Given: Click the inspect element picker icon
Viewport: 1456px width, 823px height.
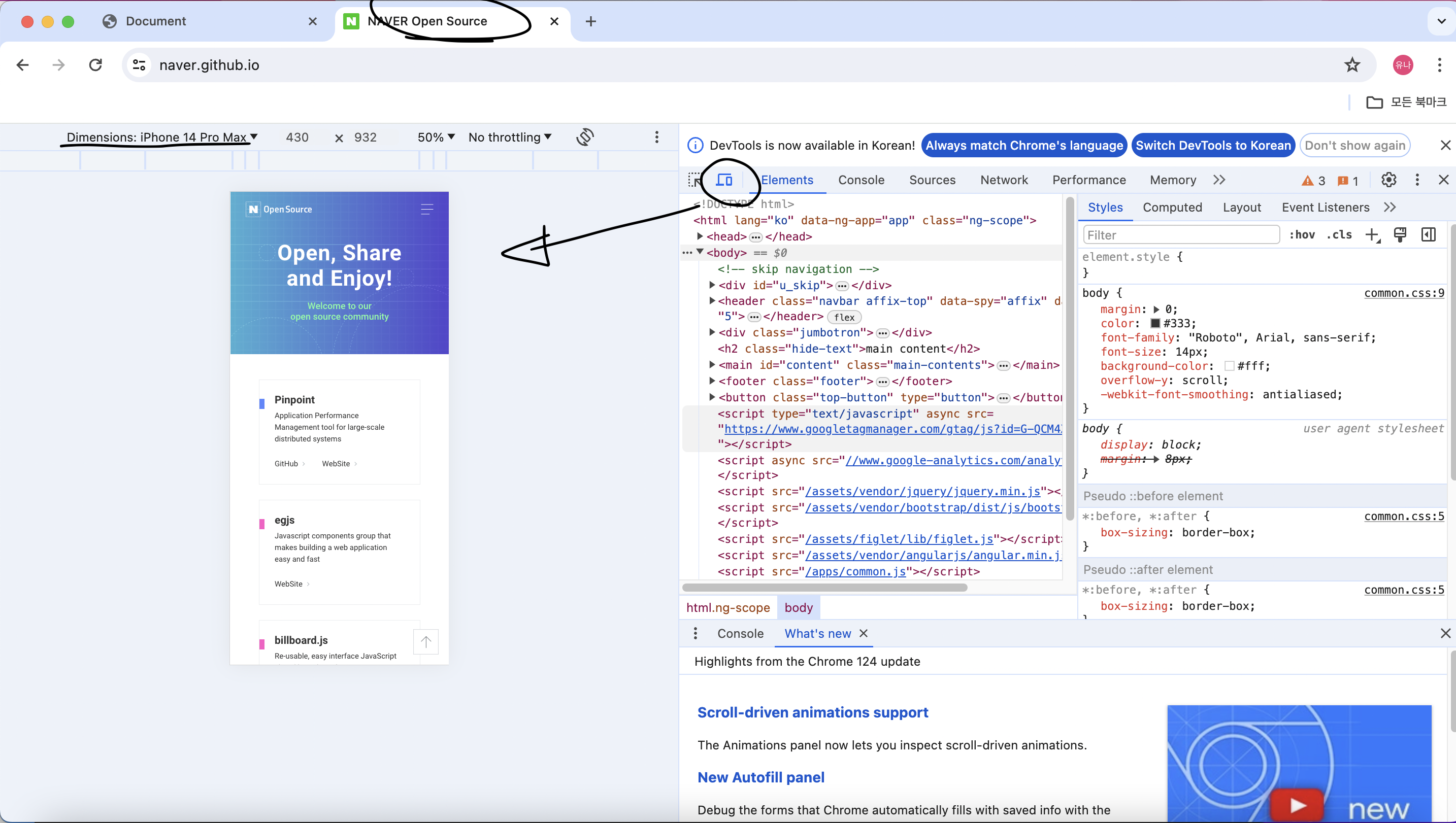Looking at the screenshot, I should click(694, 180).
